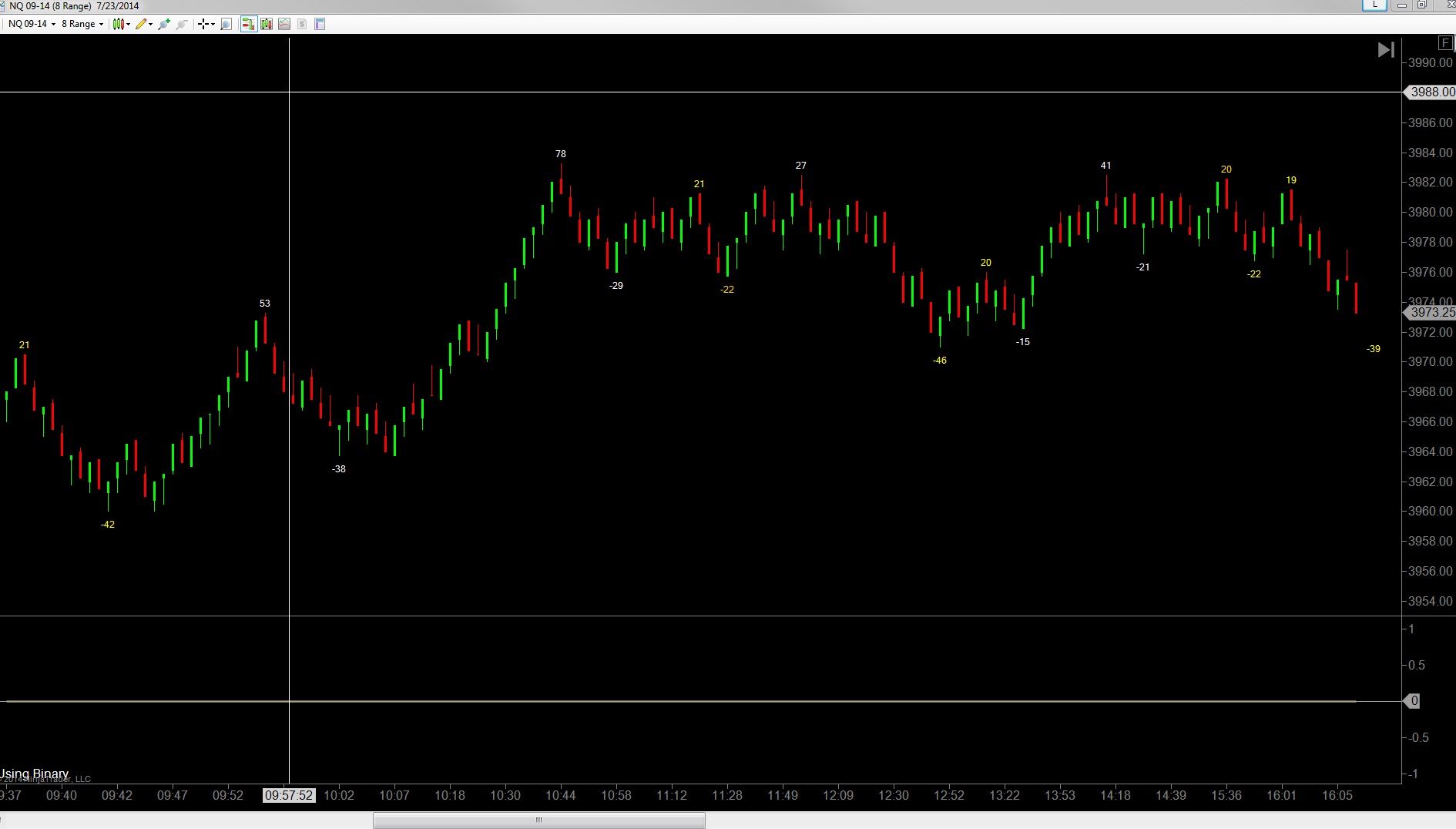
Task: Click the L window link button
Action: coord(1374,5)
